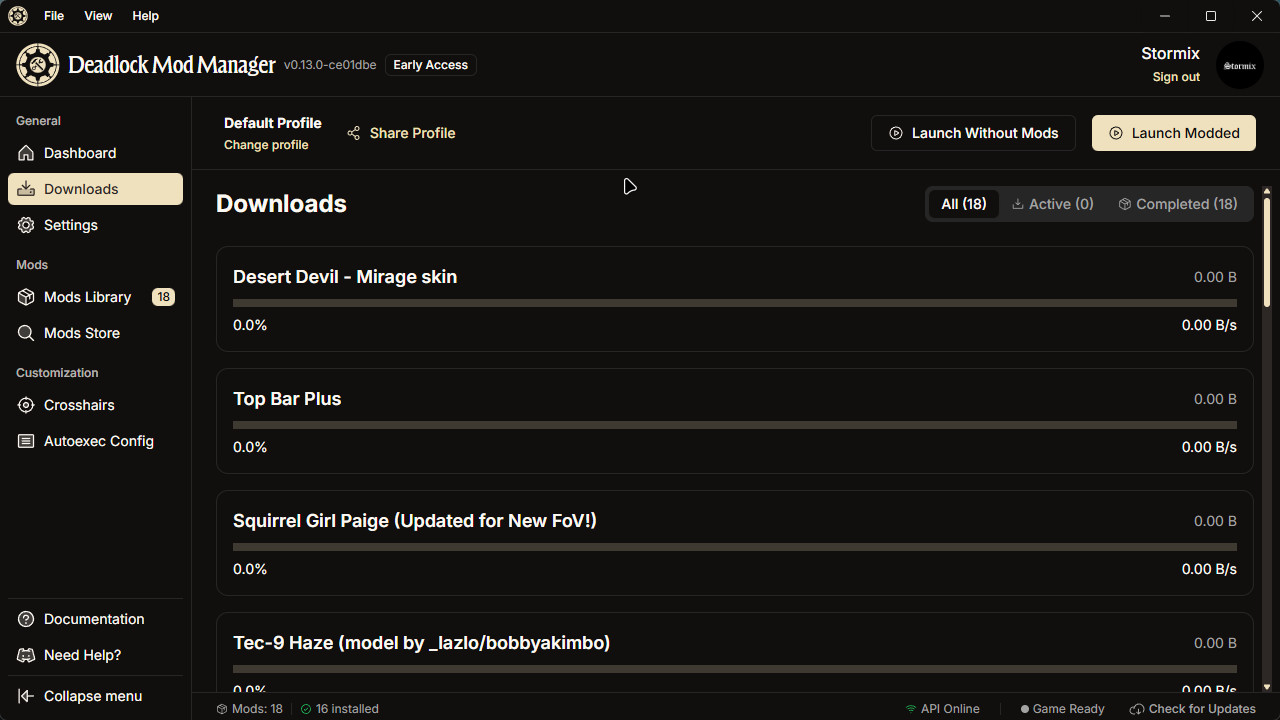Collapse the sidebar menu

click(x=26, y=696)
